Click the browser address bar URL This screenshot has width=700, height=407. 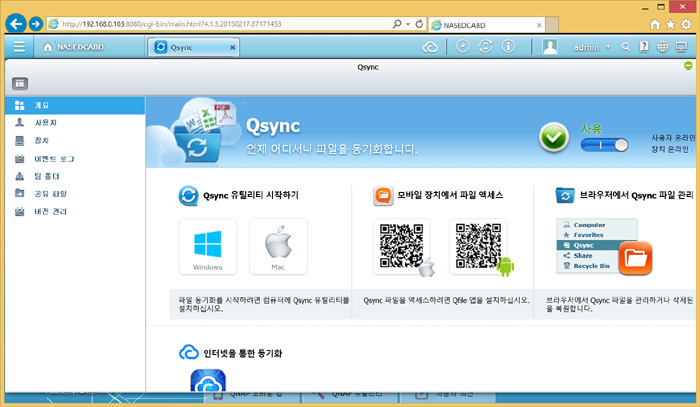pyautogui.click(x=171, y=24)
